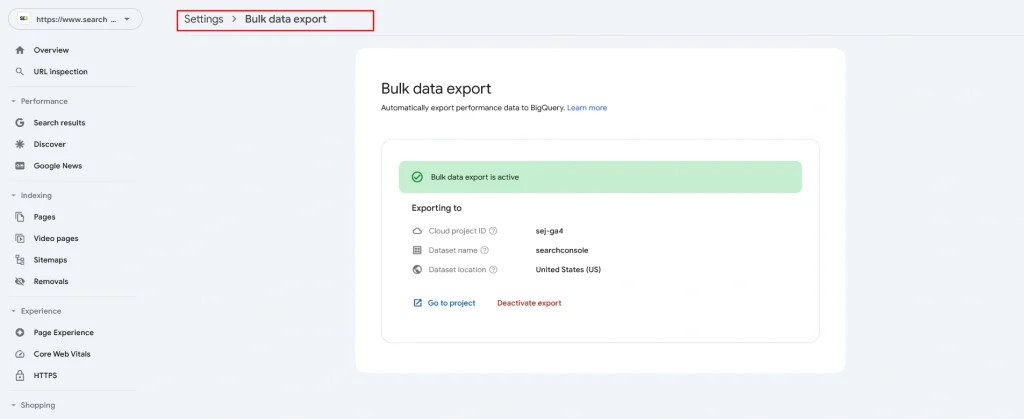Click the Google News icon
Screen dimensions: 1024x419
(20, 166)
